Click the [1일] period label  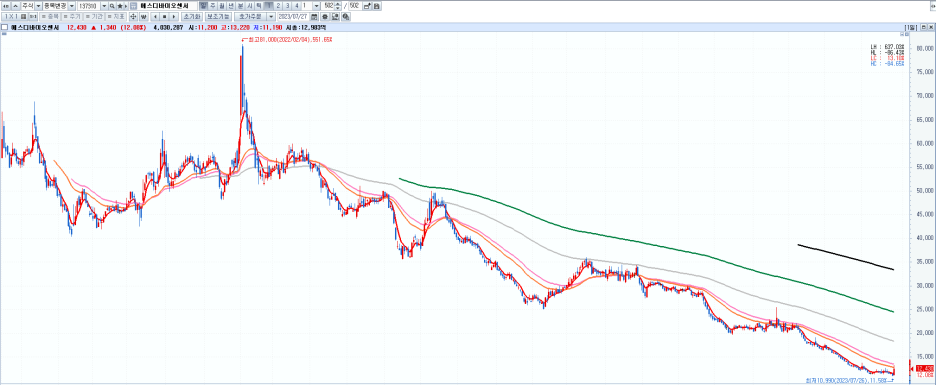coord(911,27)
